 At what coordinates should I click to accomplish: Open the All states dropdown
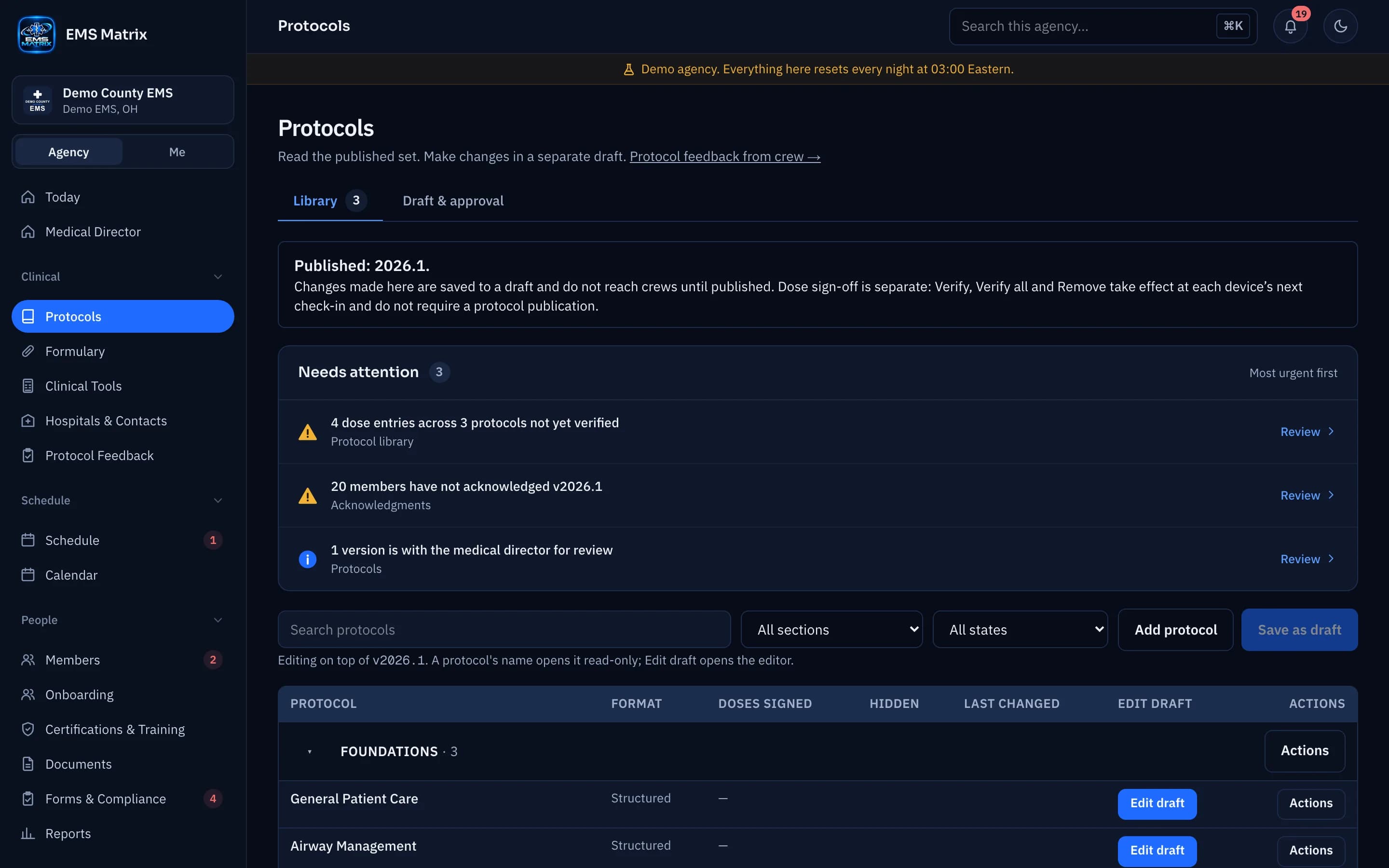(x=1020, y=630)
